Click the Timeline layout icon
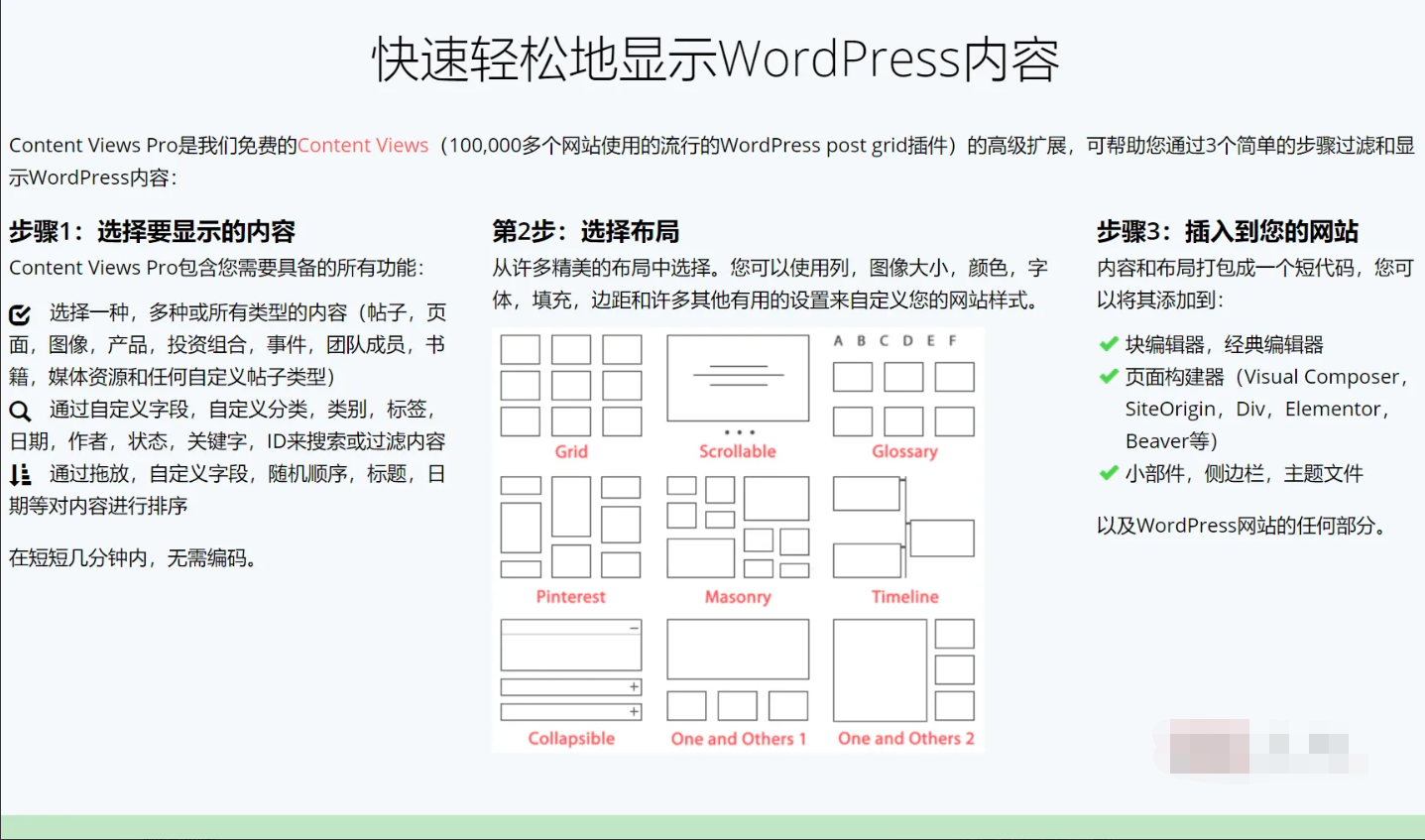 coord(903,527)
